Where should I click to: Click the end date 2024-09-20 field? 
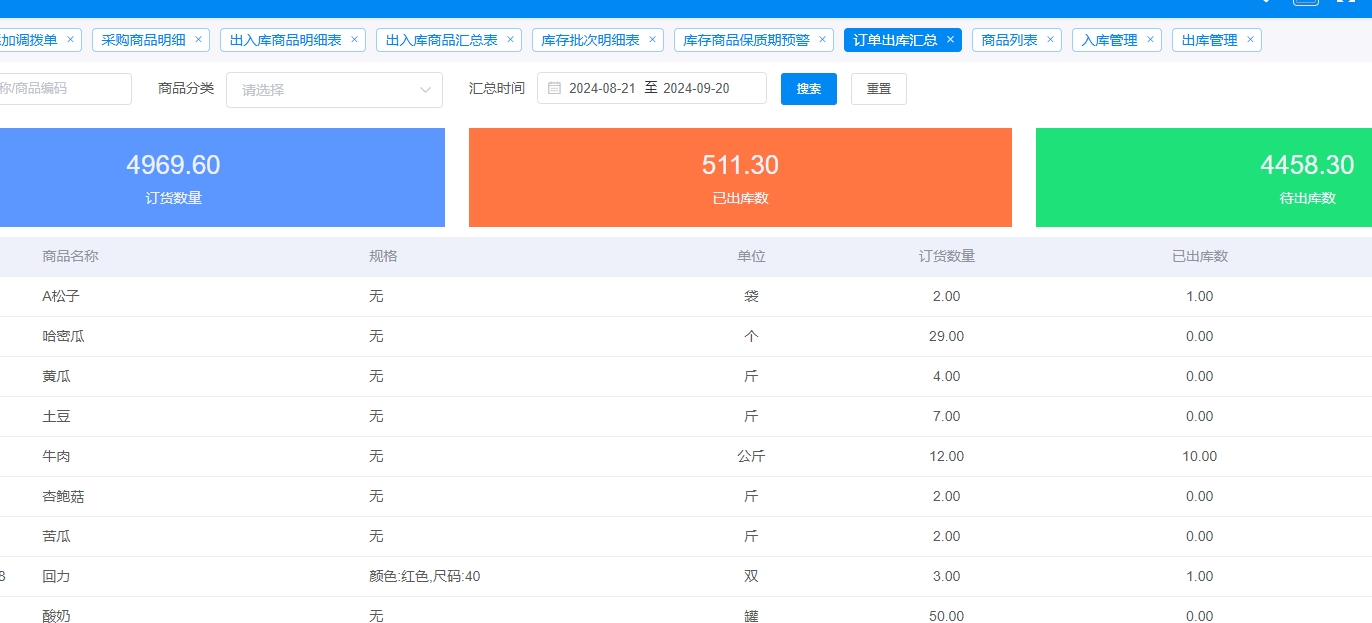696,88
